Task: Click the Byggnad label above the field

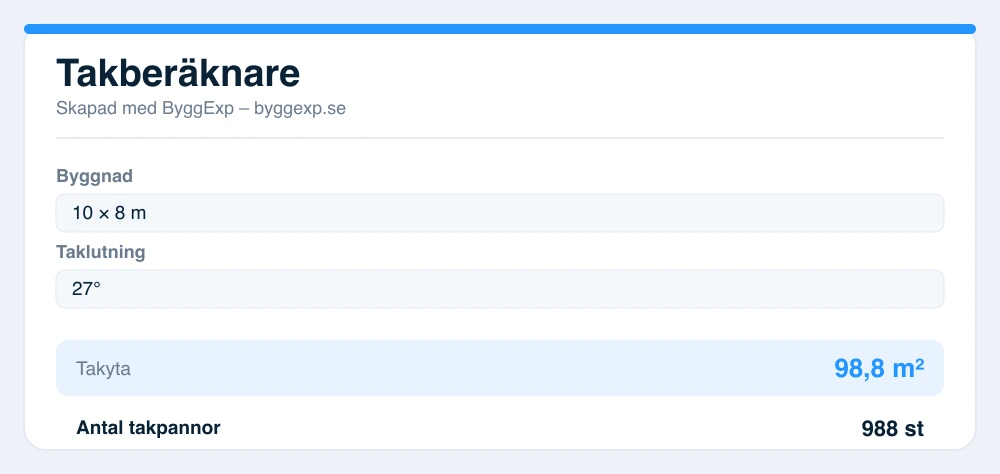Action: [x=94, y=176]
